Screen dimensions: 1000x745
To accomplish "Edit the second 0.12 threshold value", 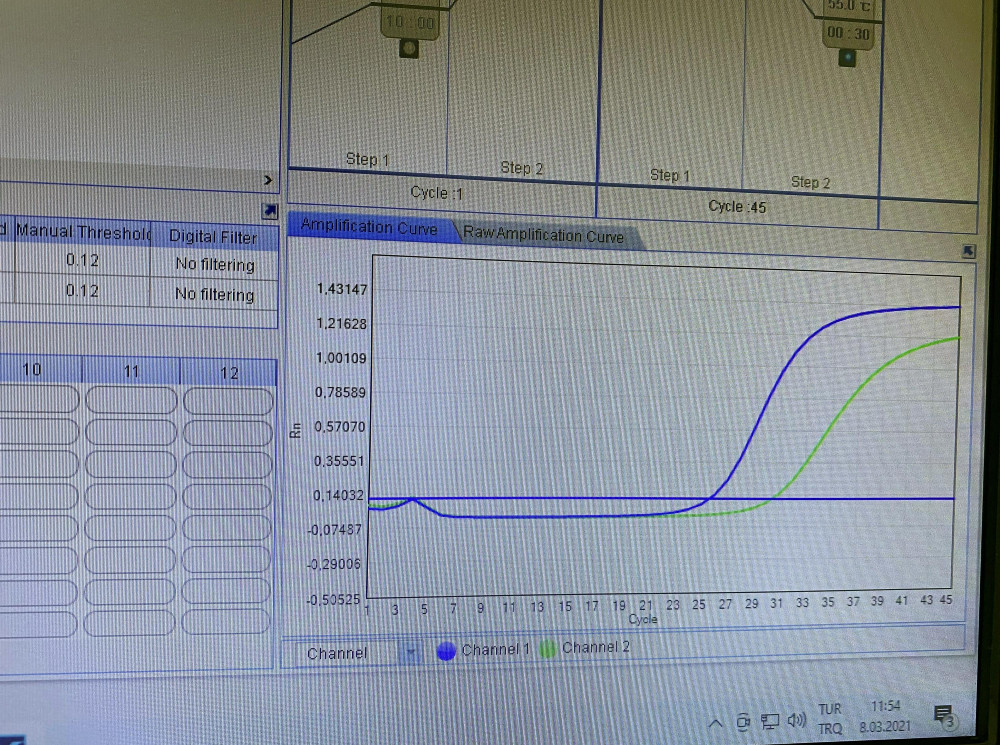I will click(x=82, y=291).
